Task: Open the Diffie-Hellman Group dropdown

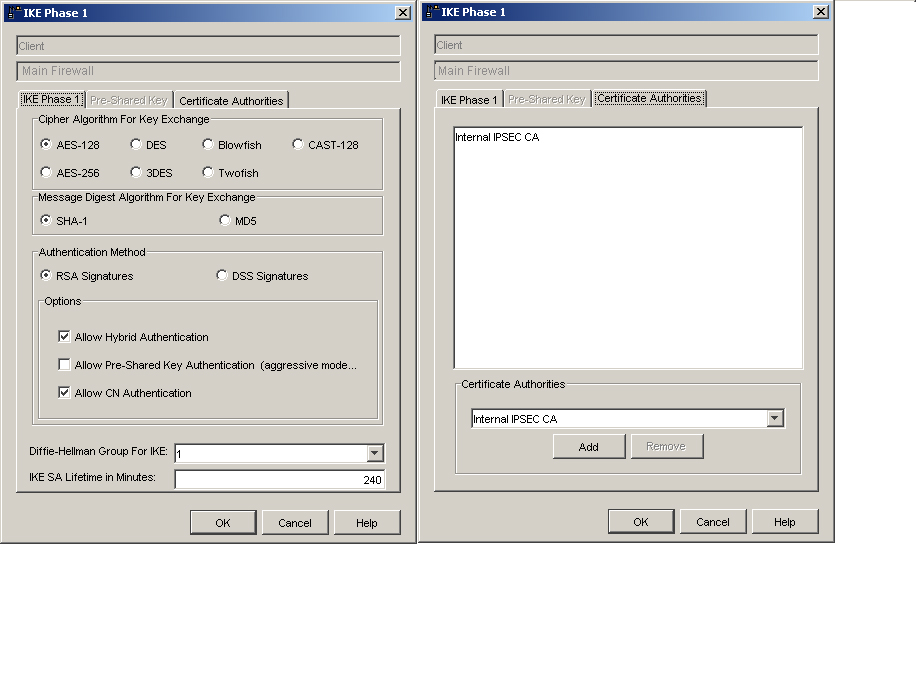Action: 375,454
